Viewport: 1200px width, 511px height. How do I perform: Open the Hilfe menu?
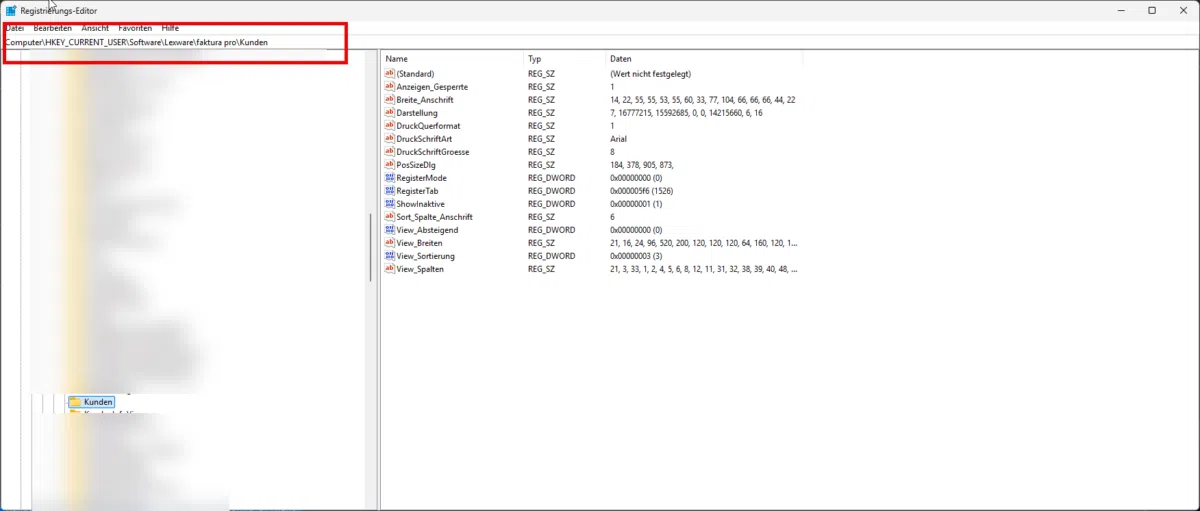[170, 28]
